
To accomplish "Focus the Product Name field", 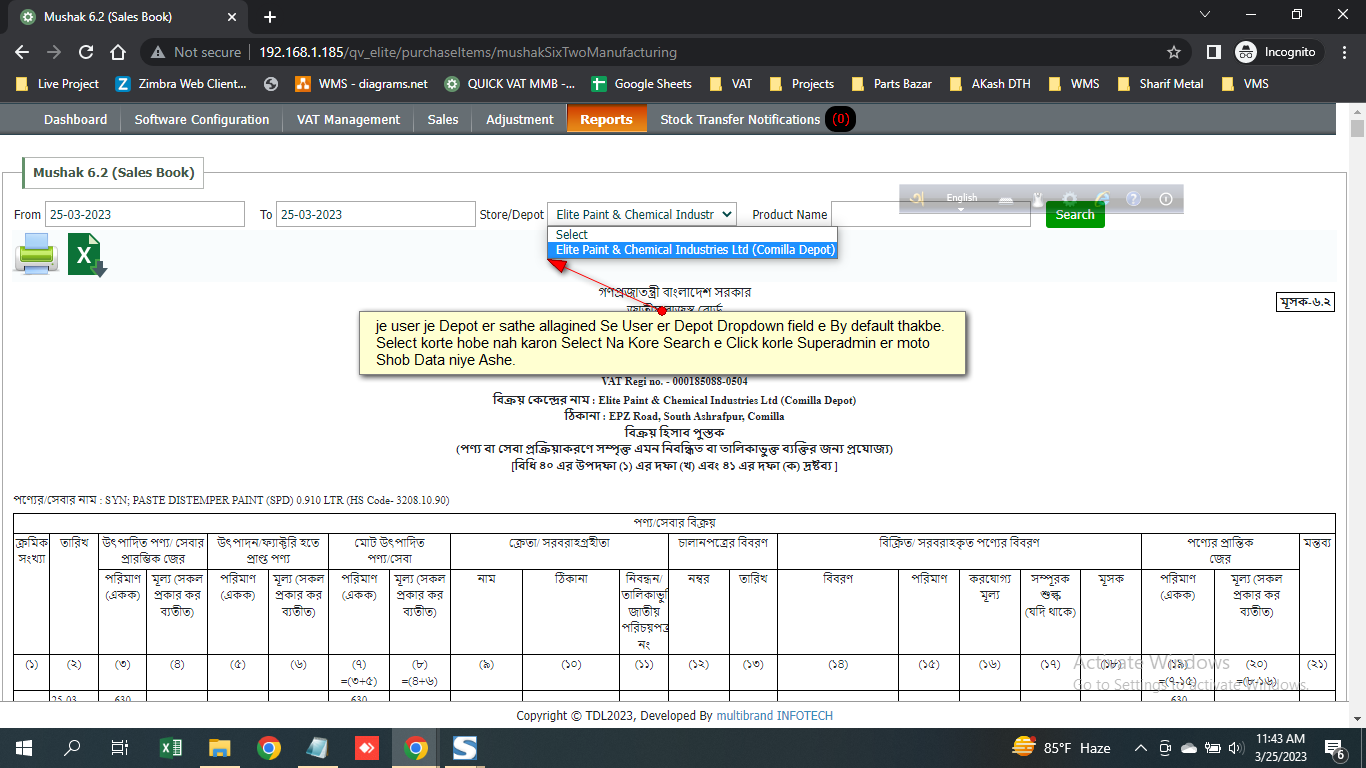I will [x=930, y=214].
